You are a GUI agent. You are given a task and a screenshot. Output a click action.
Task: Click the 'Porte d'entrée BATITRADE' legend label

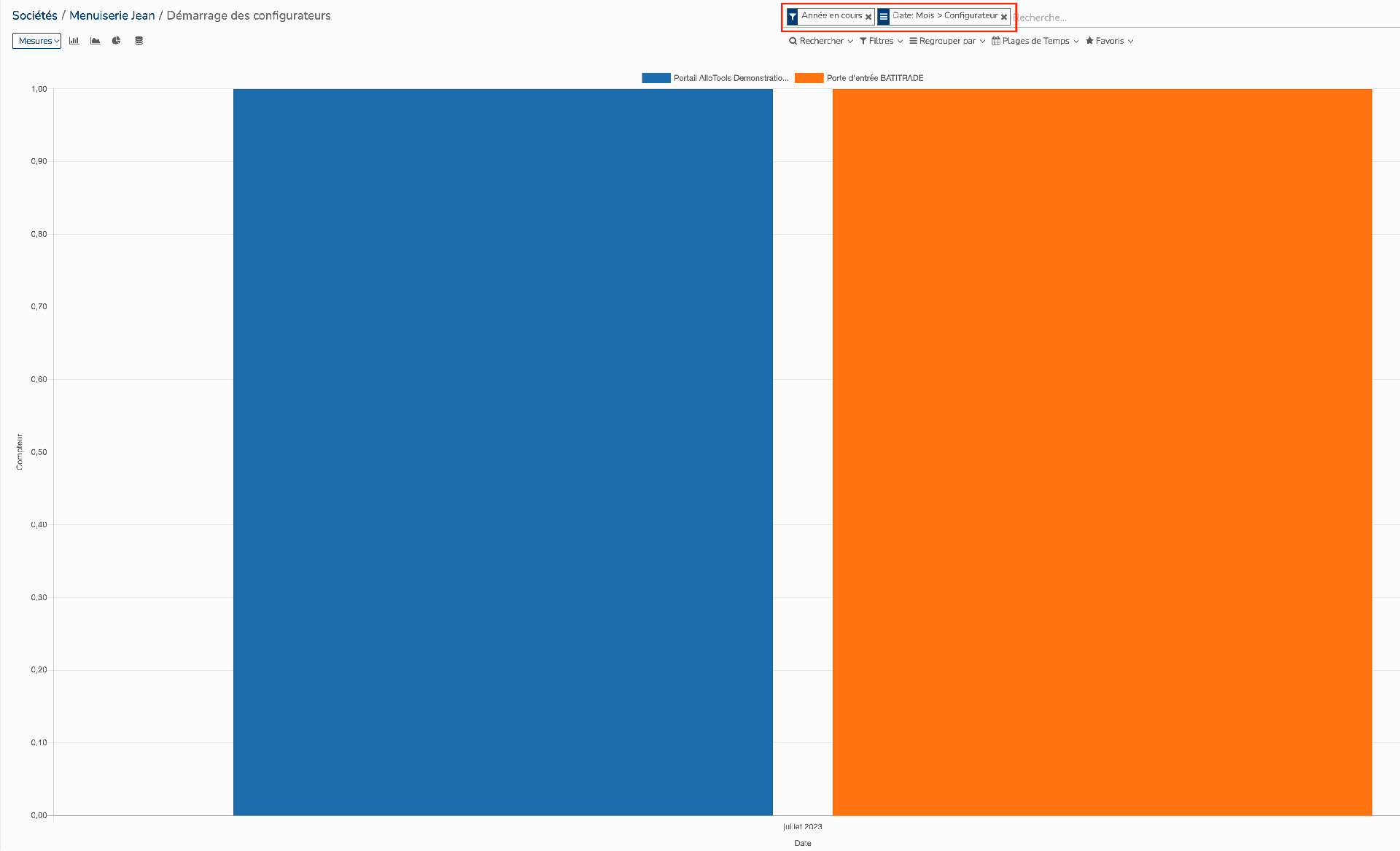coord(875,78)
